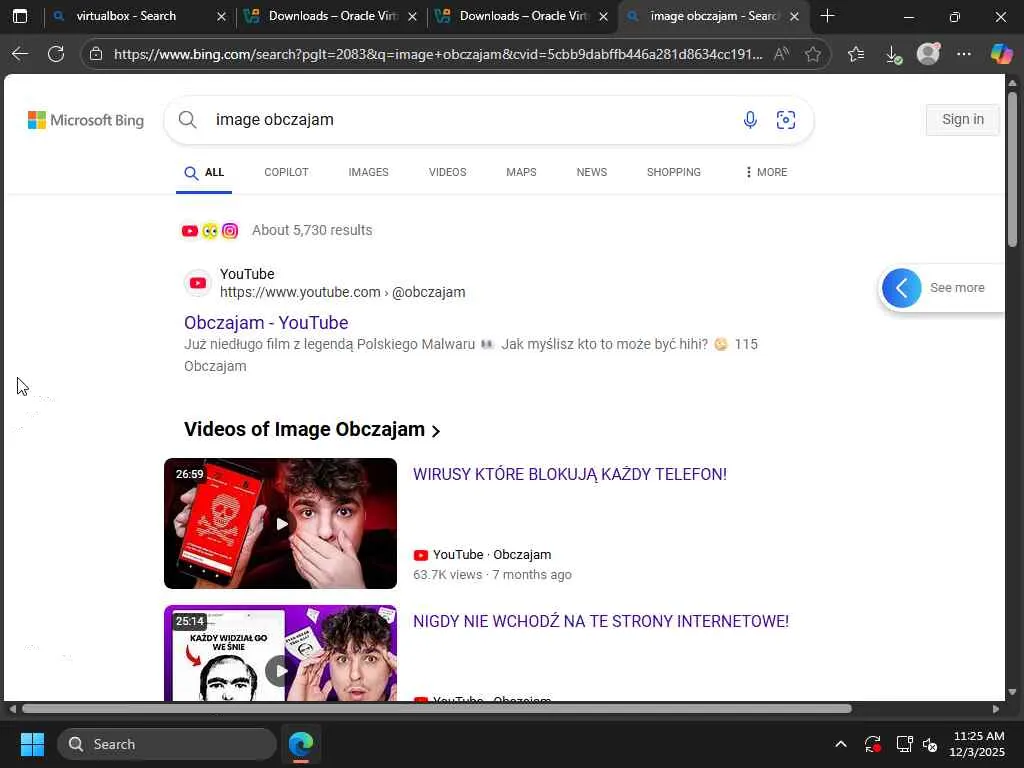The width and height of the screenshot is (1024, 768).
Task: Click the vertical page scrollbar thumb
Action: pyautogui.click(x=1012, y=168)
